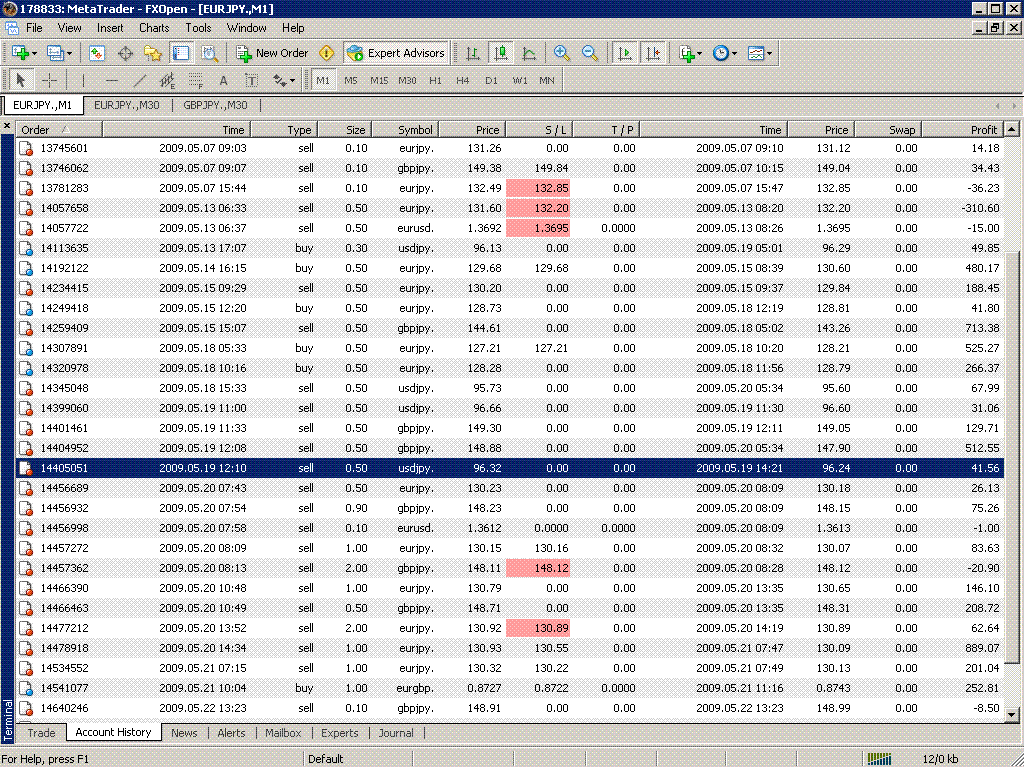Toggle chart shift
Image resolution: width=1024 pixels, height=768 pixels.
tap(653, 54)
